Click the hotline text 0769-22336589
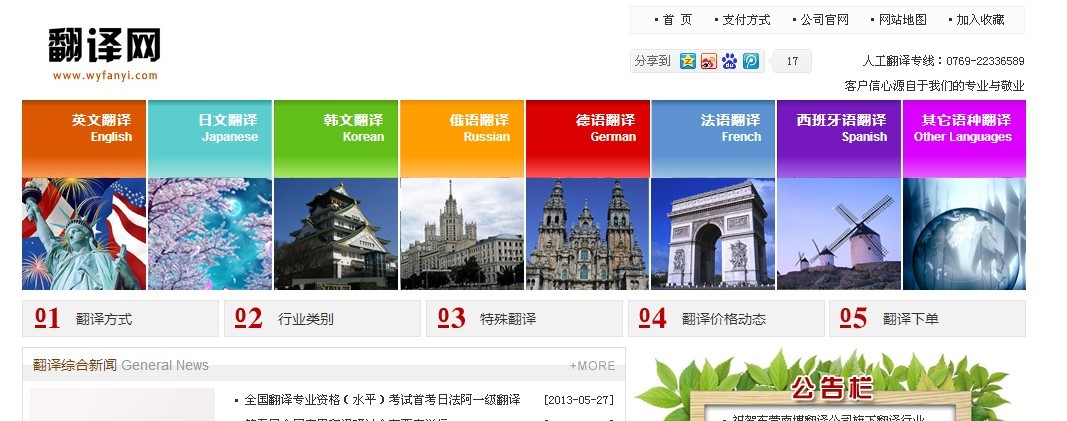Viewport: 1067px width, 421px height. (985, 61)
